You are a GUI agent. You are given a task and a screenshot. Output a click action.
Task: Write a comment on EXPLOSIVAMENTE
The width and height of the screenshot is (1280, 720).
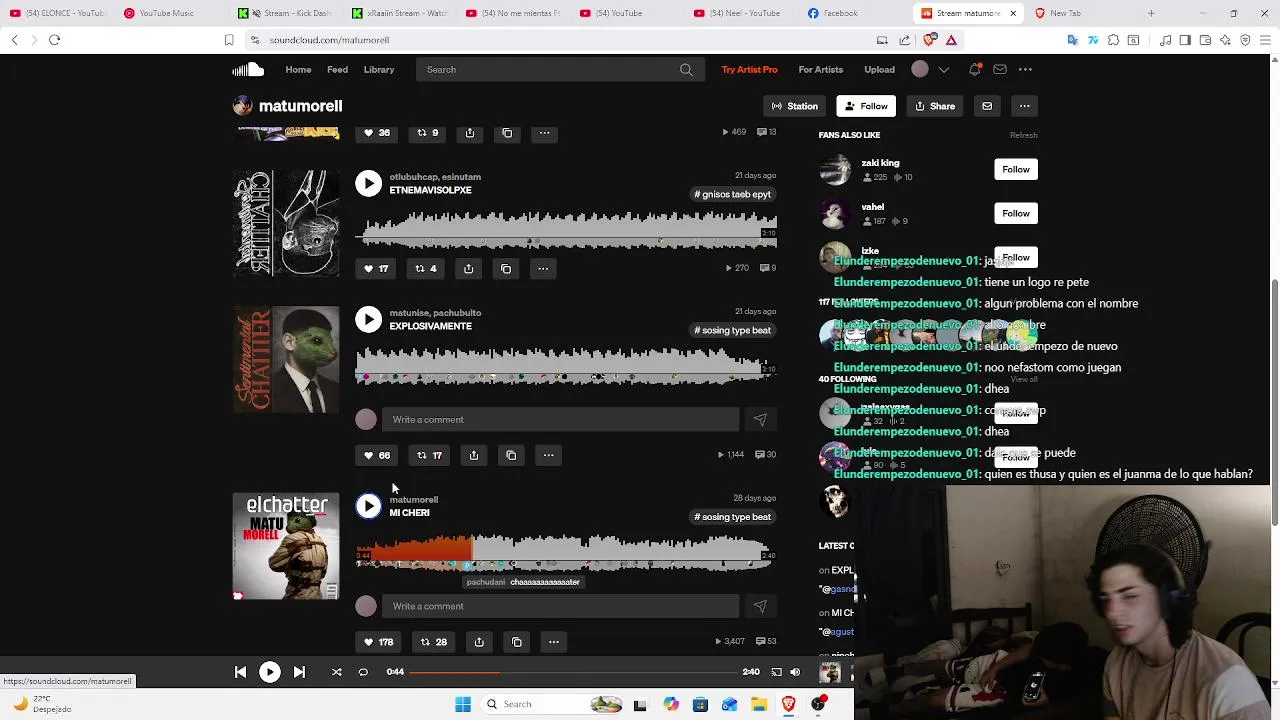[560, 420]
